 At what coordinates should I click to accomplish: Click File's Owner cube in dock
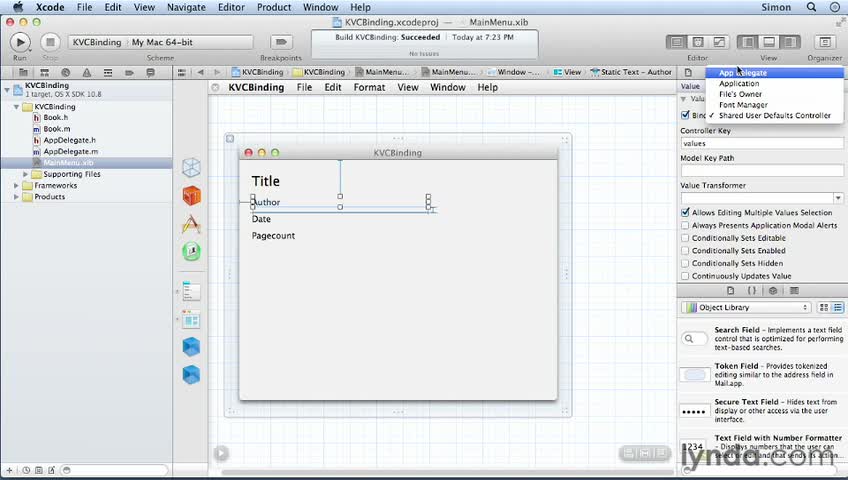pos(191,168)
